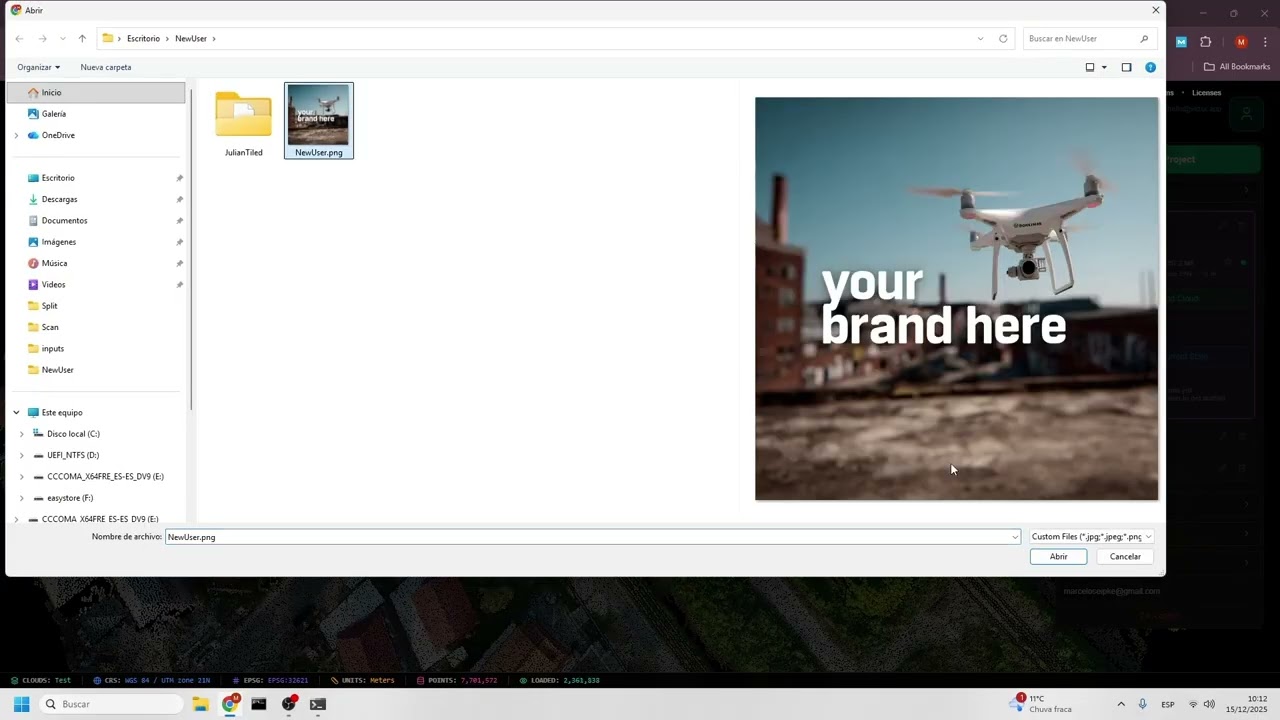Image resolution: width=1280 pixels, height=720 pixels.
Task: Toggle the preview pane icon
Action: [1126, 67]
